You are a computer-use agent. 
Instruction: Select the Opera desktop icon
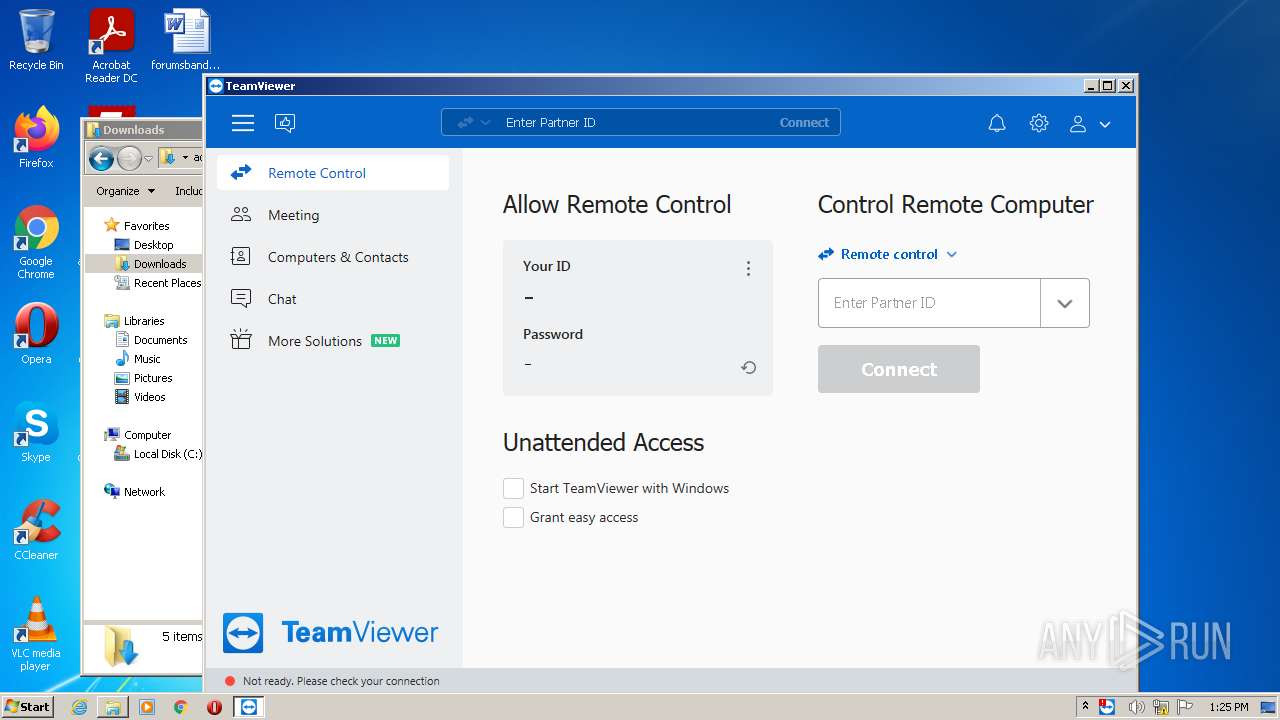click(36, 334)
